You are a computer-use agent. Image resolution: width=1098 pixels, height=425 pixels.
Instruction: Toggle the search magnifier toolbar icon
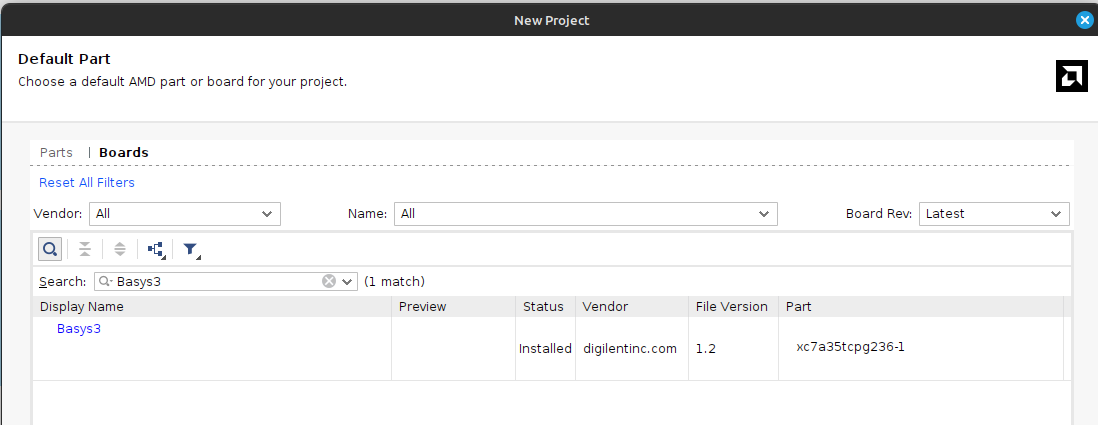point(50,249)
